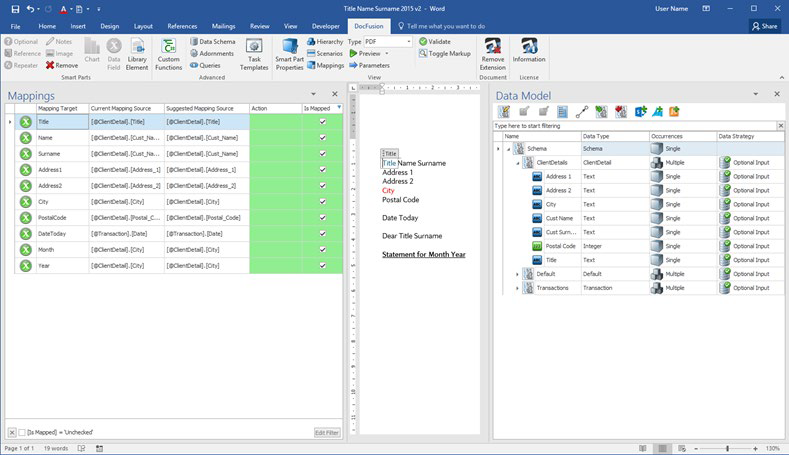Toggle Is Mapped checkbox for Address1 row
Image resolution: width=789 pixels, height=455 pixels.
(323, 170)
